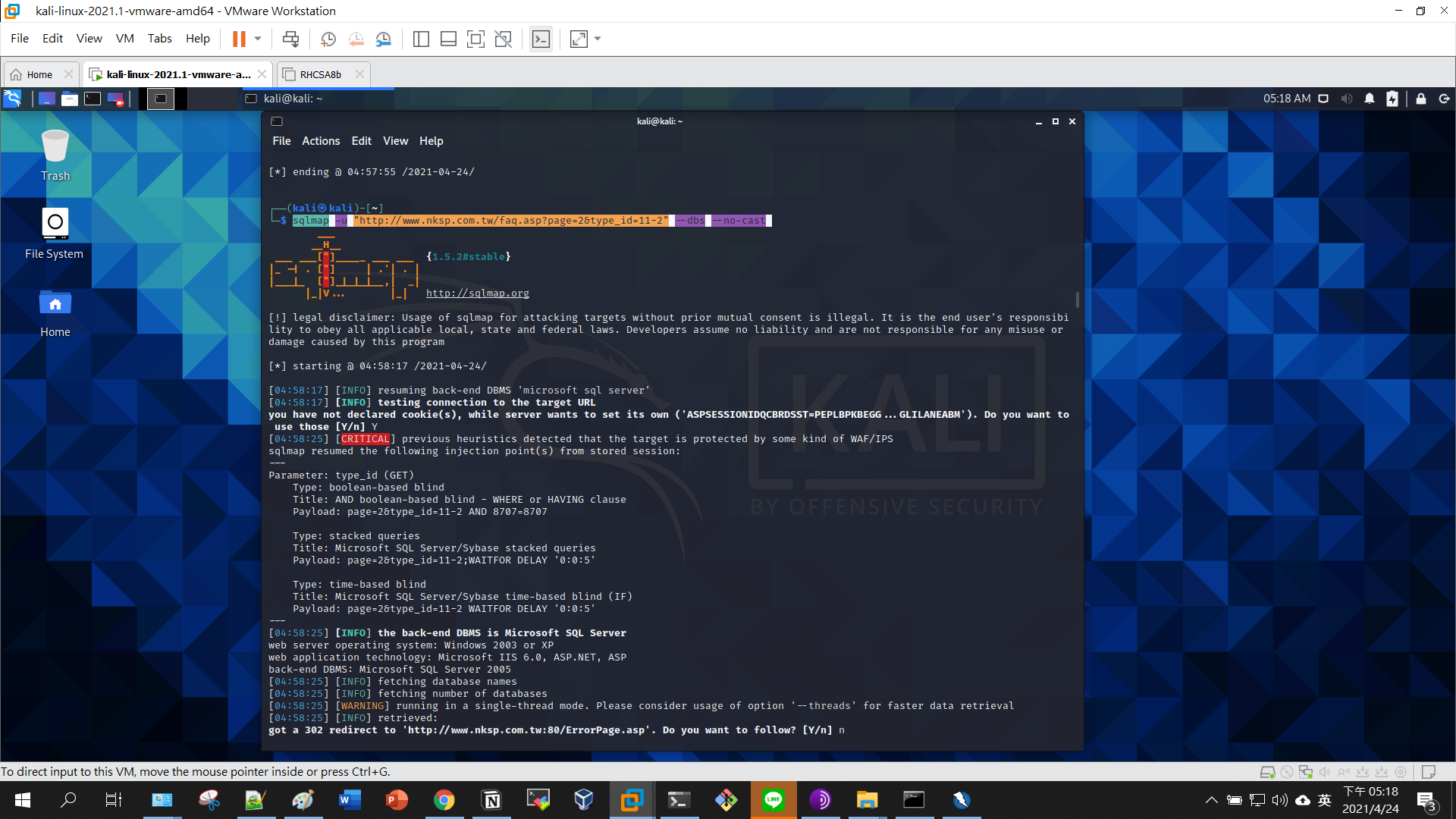Open the power options dropdown arrow

point(258,39)
